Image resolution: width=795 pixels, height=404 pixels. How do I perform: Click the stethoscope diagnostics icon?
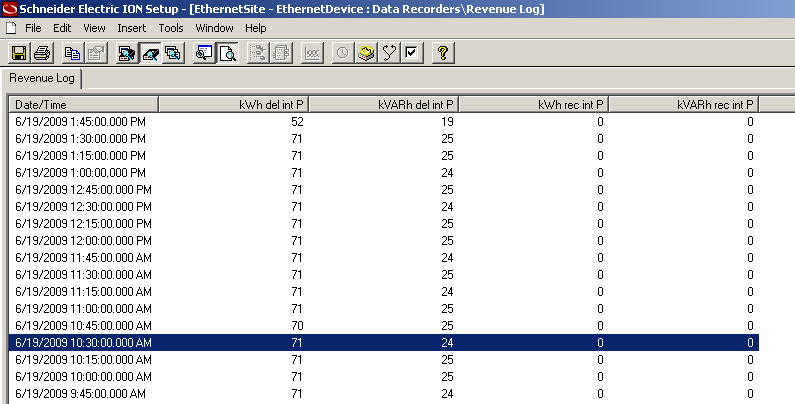pos(389,53)
